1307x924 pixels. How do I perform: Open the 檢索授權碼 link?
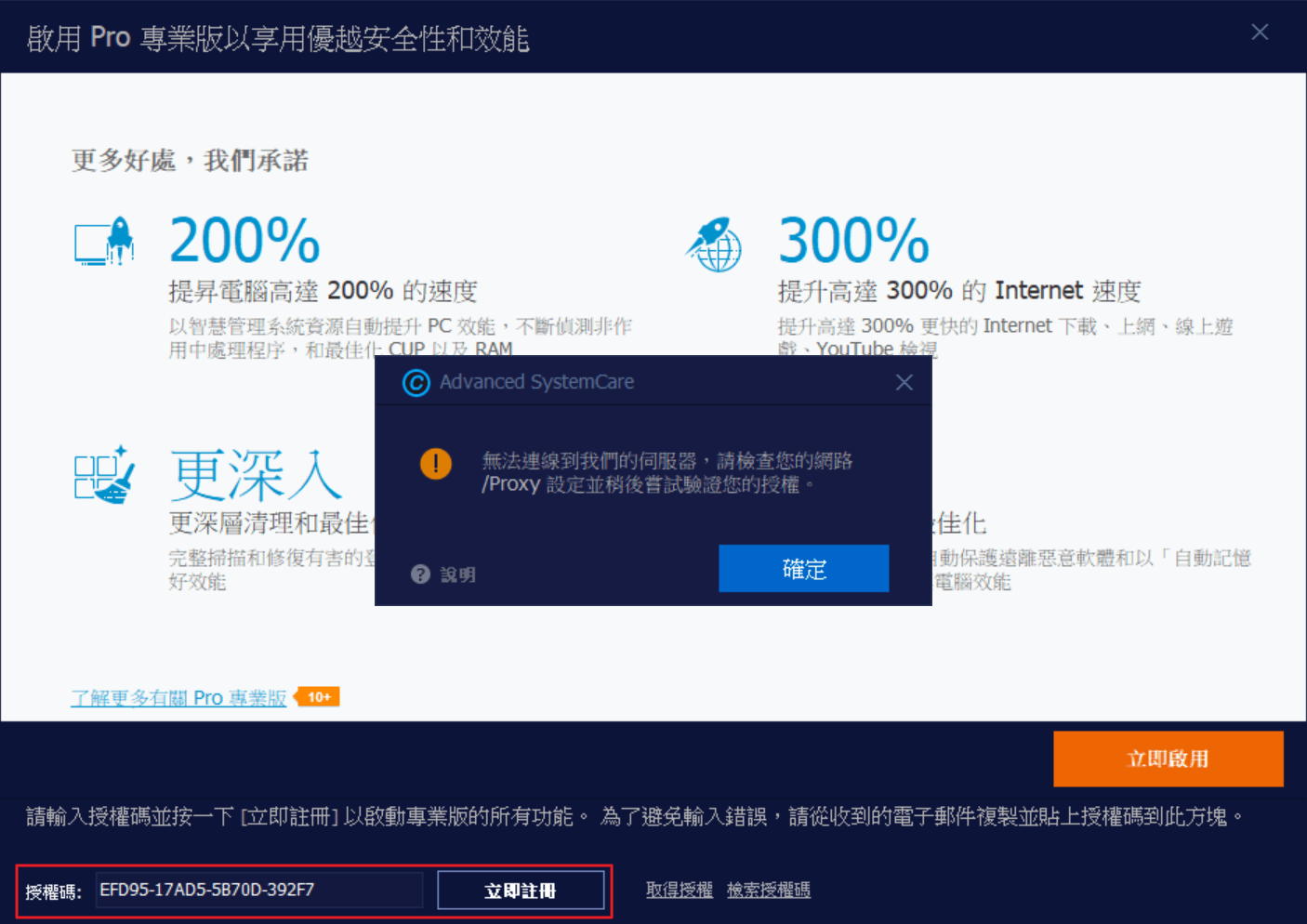tap(769, 890)
